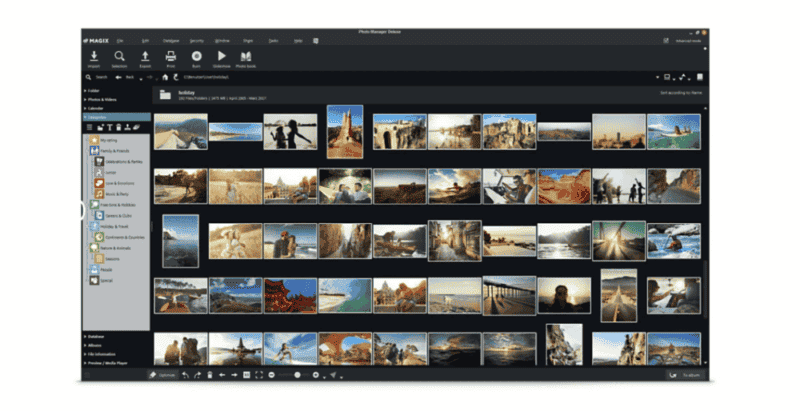Print photos using the Print icon
The image size is (800, 411).
tap(170, 56)
